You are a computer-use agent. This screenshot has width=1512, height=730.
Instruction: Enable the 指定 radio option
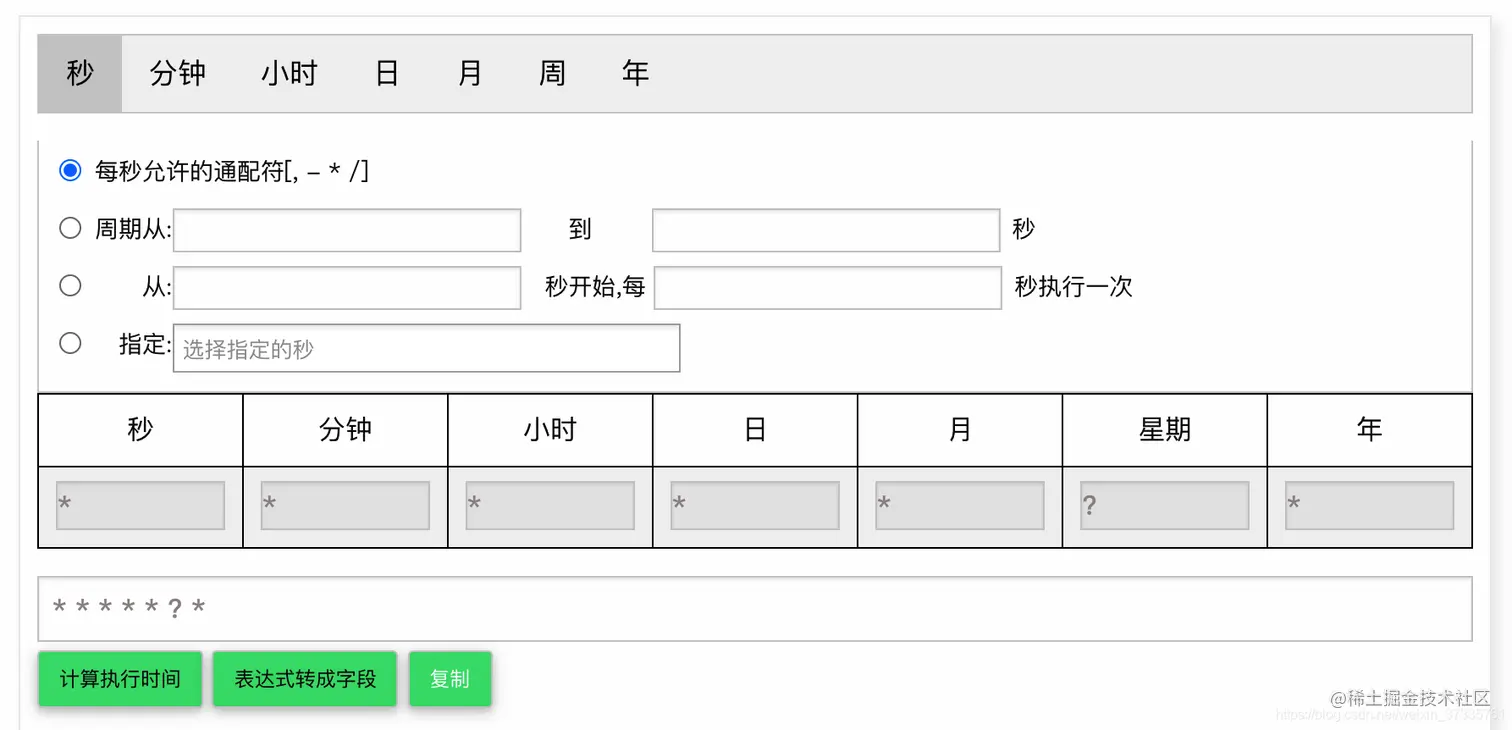[x=70, y=343]
